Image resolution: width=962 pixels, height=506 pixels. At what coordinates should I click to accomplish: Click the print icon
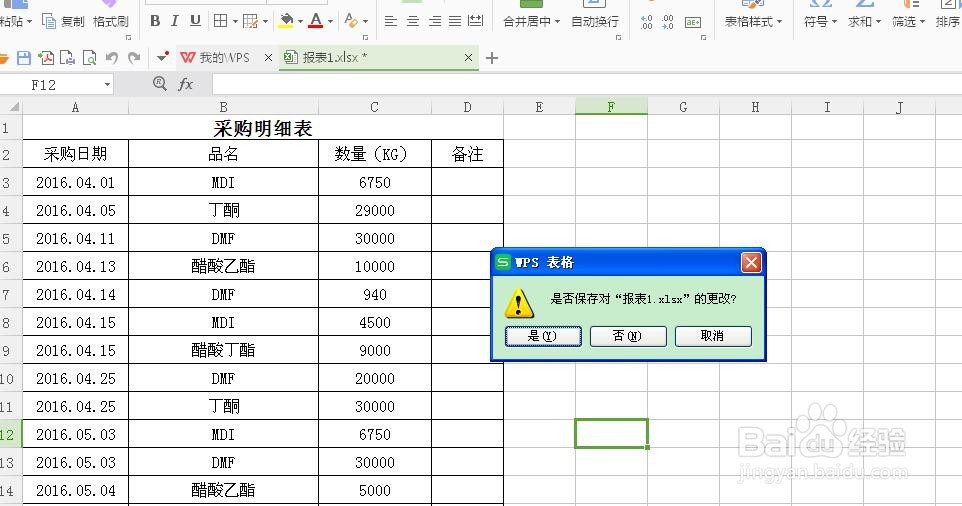pos(67,58)
